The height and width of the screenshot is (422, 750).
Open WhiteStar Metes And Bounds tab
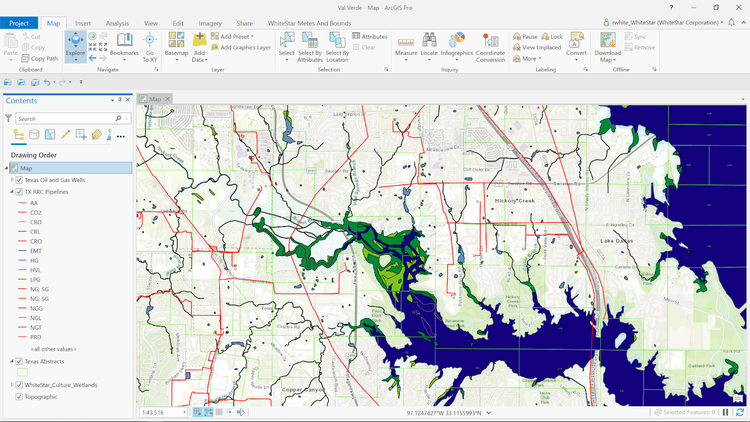[x=309, y=23]
